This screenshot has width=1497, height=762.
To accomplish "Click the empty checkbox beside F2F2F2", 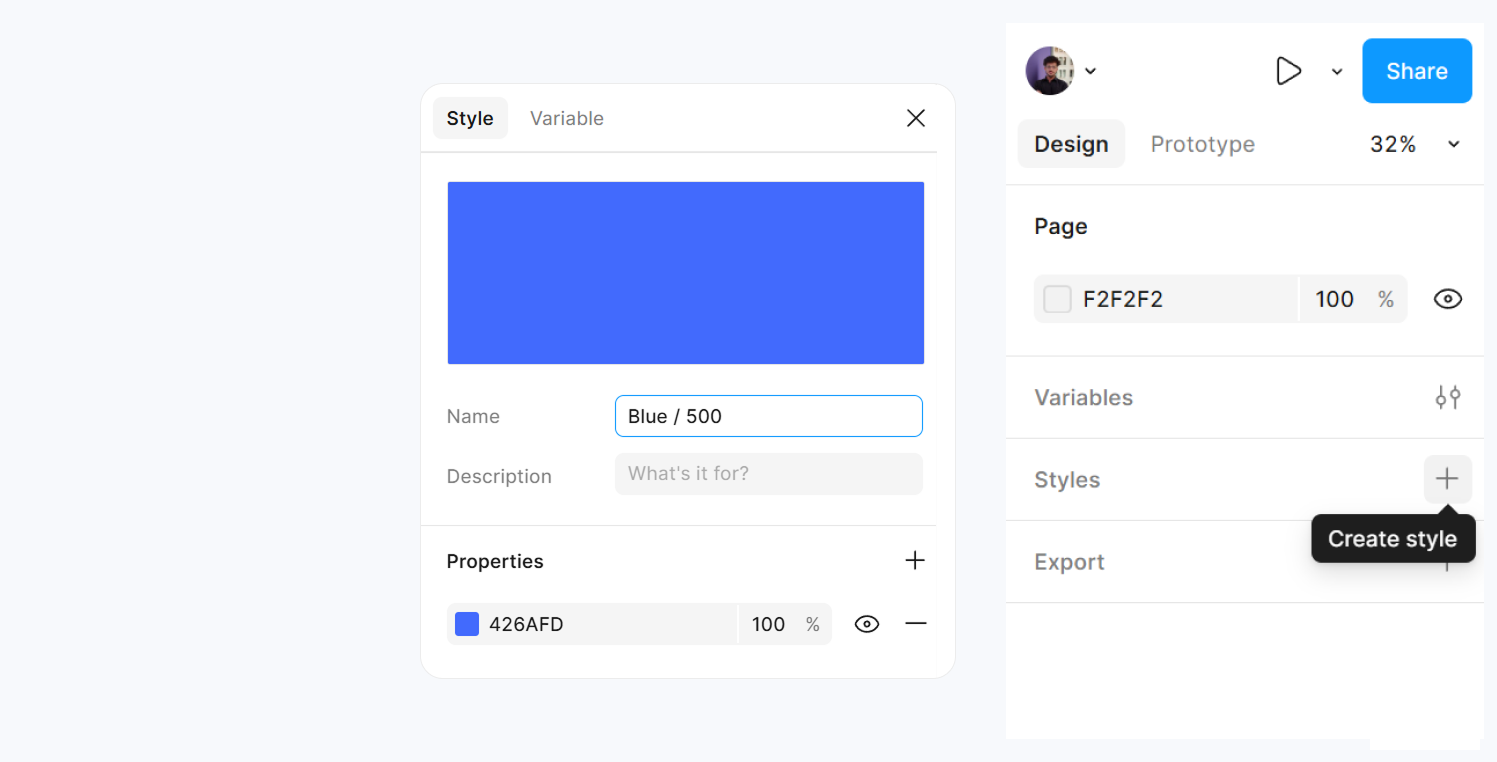I will click(x=1057, y=298).
